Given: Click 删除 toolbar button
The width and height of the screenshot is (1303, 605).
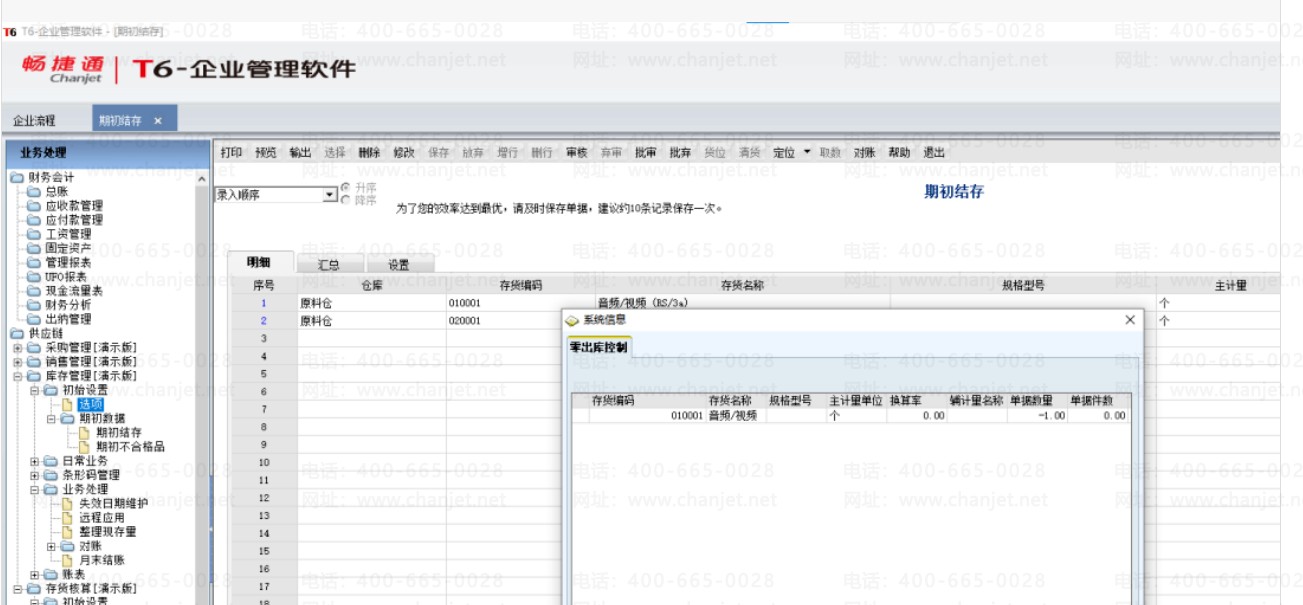Looking at the screenshot, I should pyautogui.click(x=369, y=153).
